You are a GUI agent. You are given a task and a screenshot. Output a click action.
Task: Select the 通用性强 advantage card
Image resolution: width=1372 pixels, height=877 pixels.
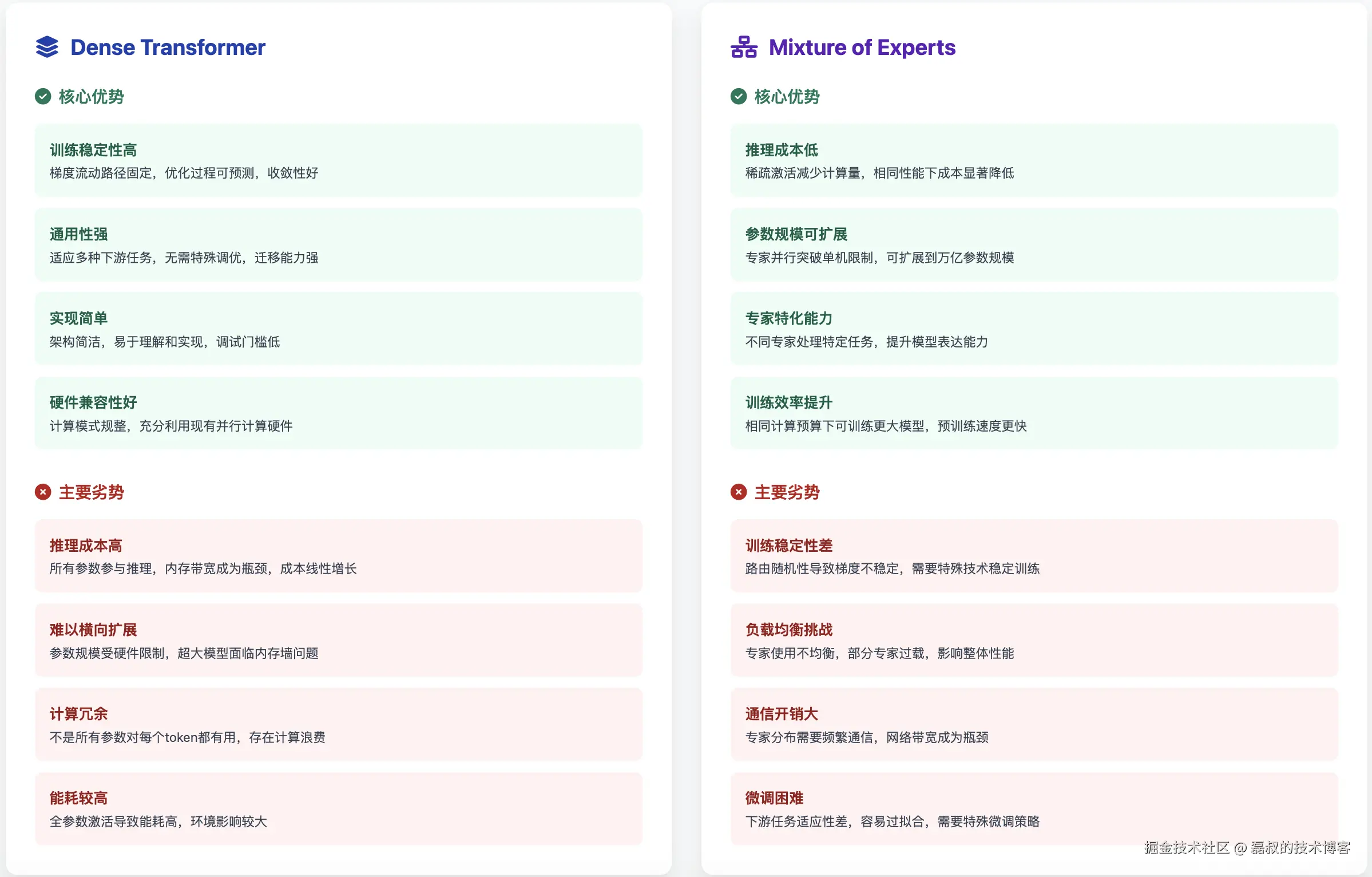click(x=338, y=244)
